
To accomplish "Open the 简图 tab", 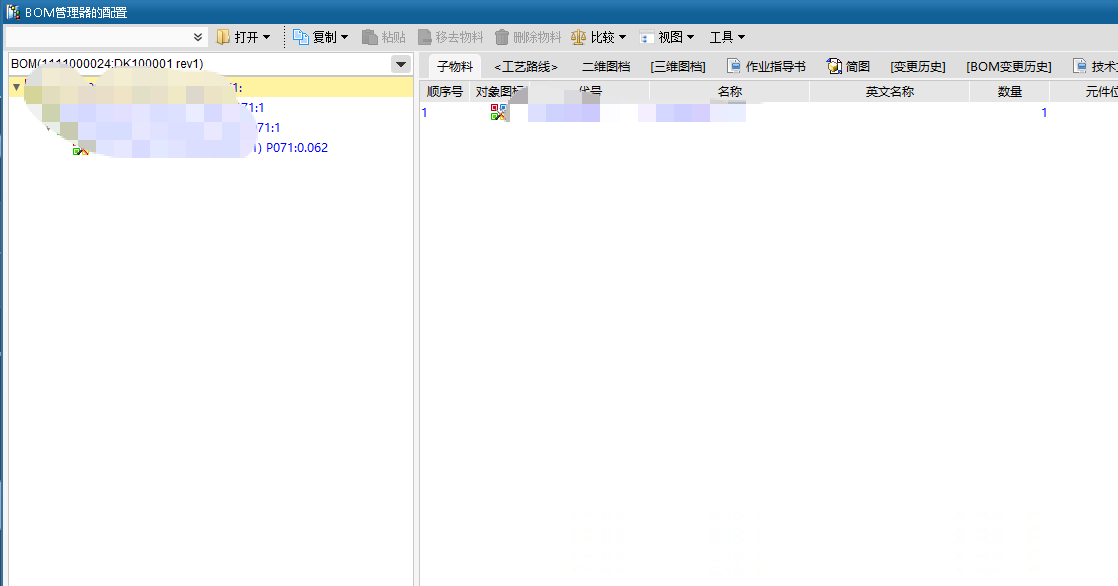I will point(848,66).
